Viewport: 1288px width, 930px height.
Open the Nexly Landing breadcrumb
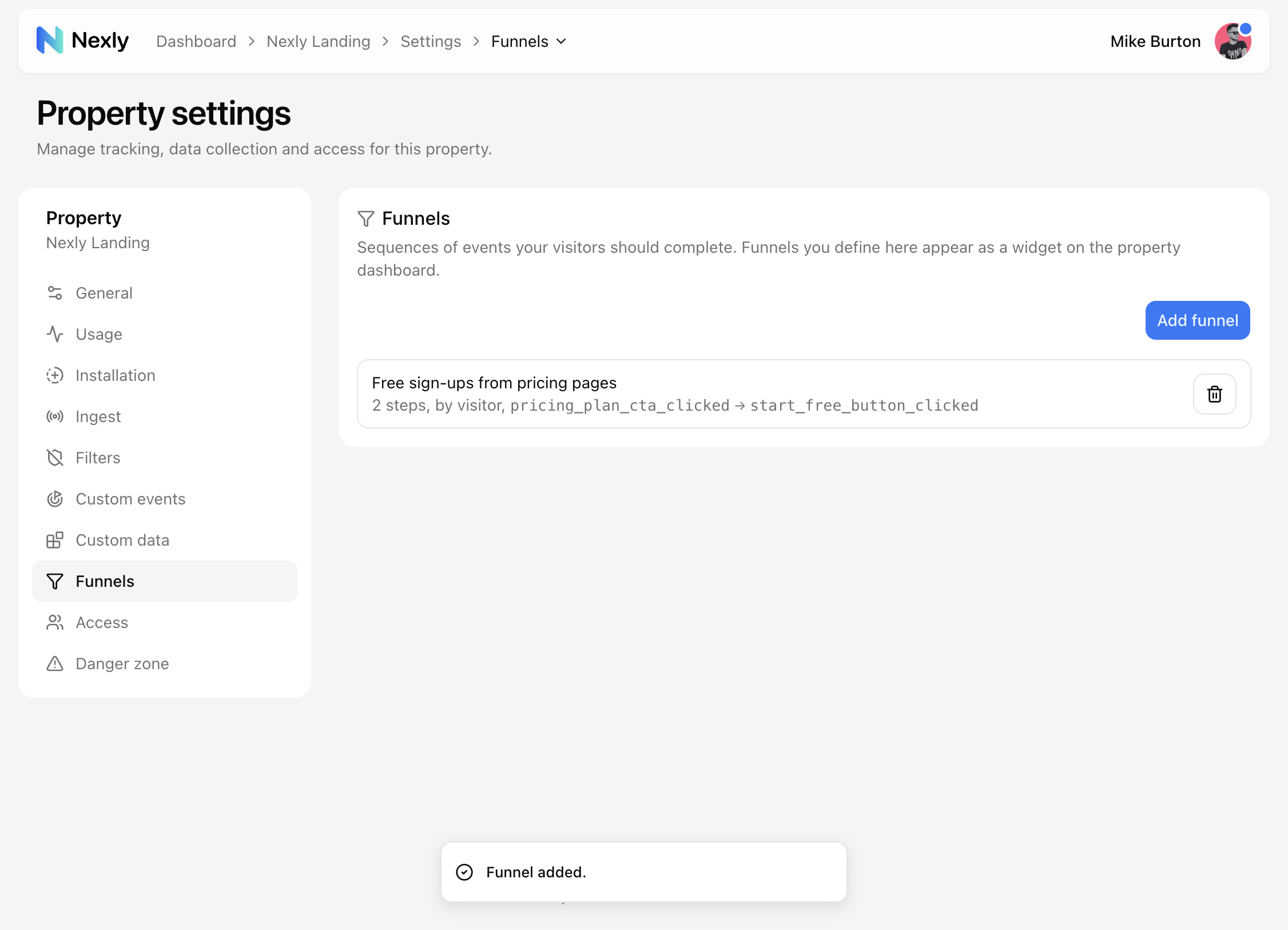(x=319, y=41)
